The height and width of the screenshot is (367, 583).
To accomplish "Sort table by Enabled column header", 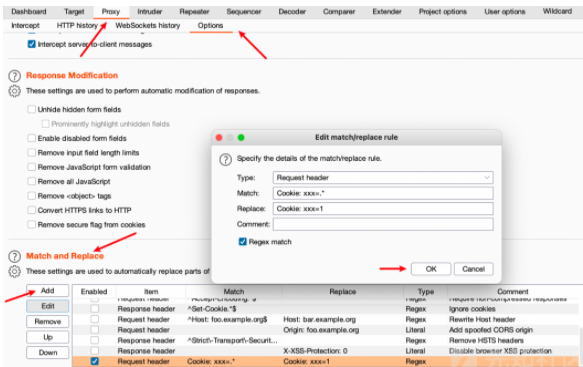I will coord(94,292).
